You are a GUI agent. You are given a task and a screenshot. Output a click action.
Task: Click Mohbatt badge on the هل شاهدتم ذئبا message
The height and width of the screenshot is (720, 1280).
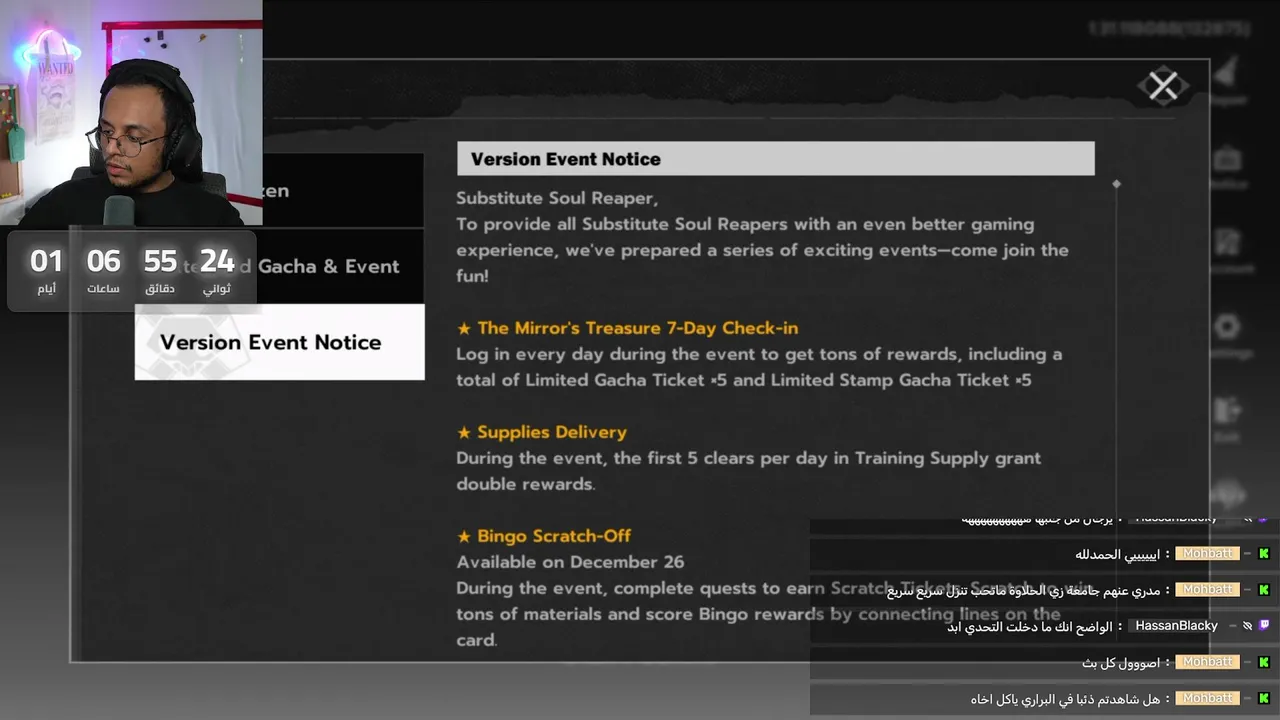click(1207, 698)
